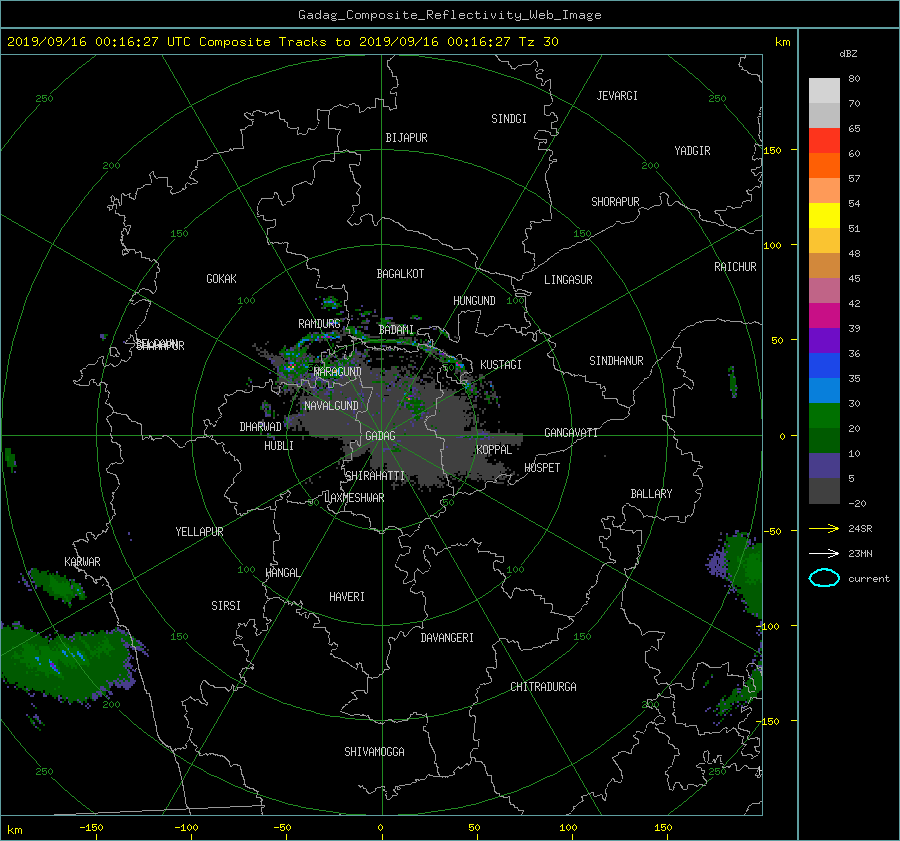Click the KARWAR city label

82,561
